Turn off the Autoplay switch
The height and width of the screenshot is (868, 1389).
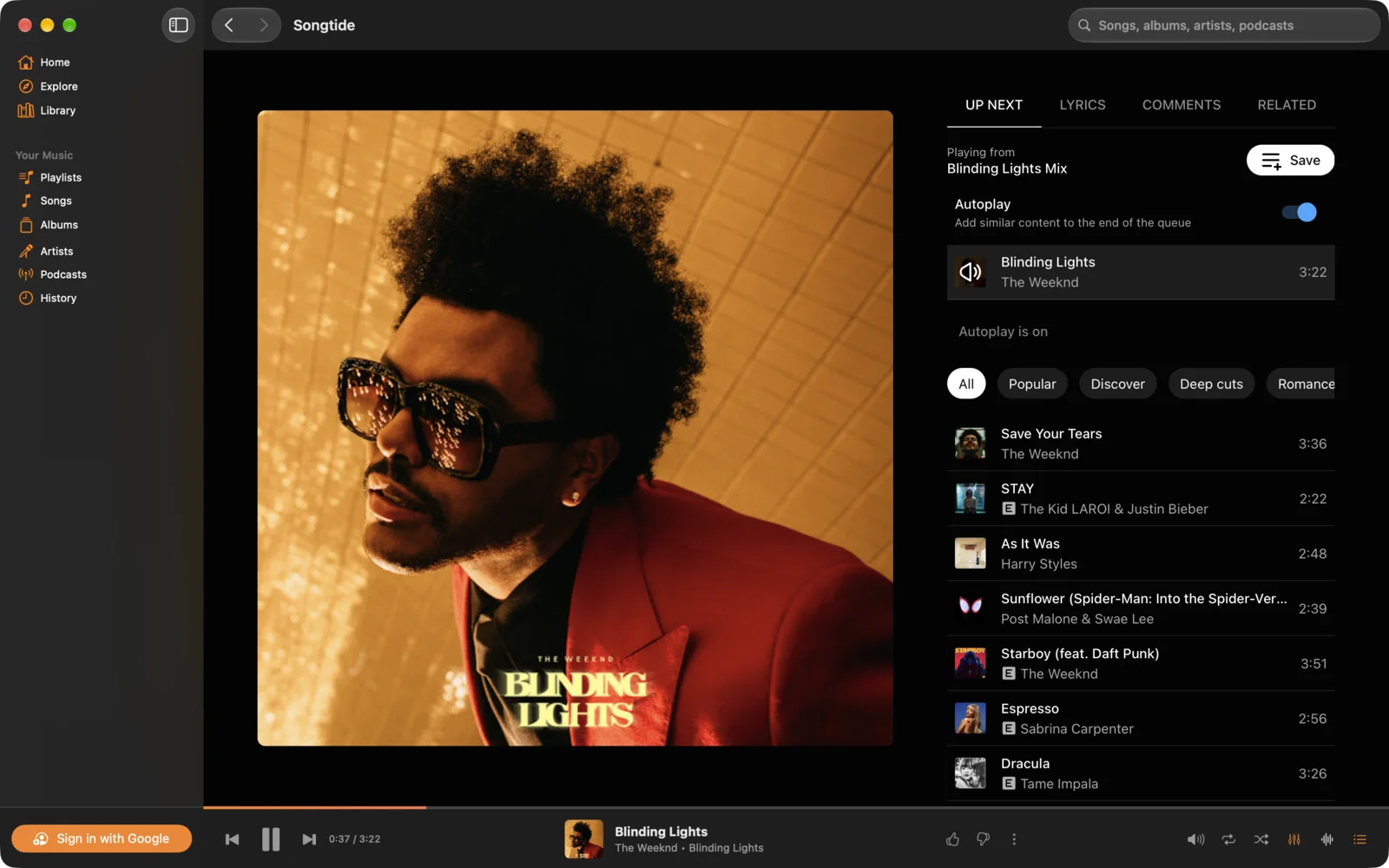click(1300, 213)
